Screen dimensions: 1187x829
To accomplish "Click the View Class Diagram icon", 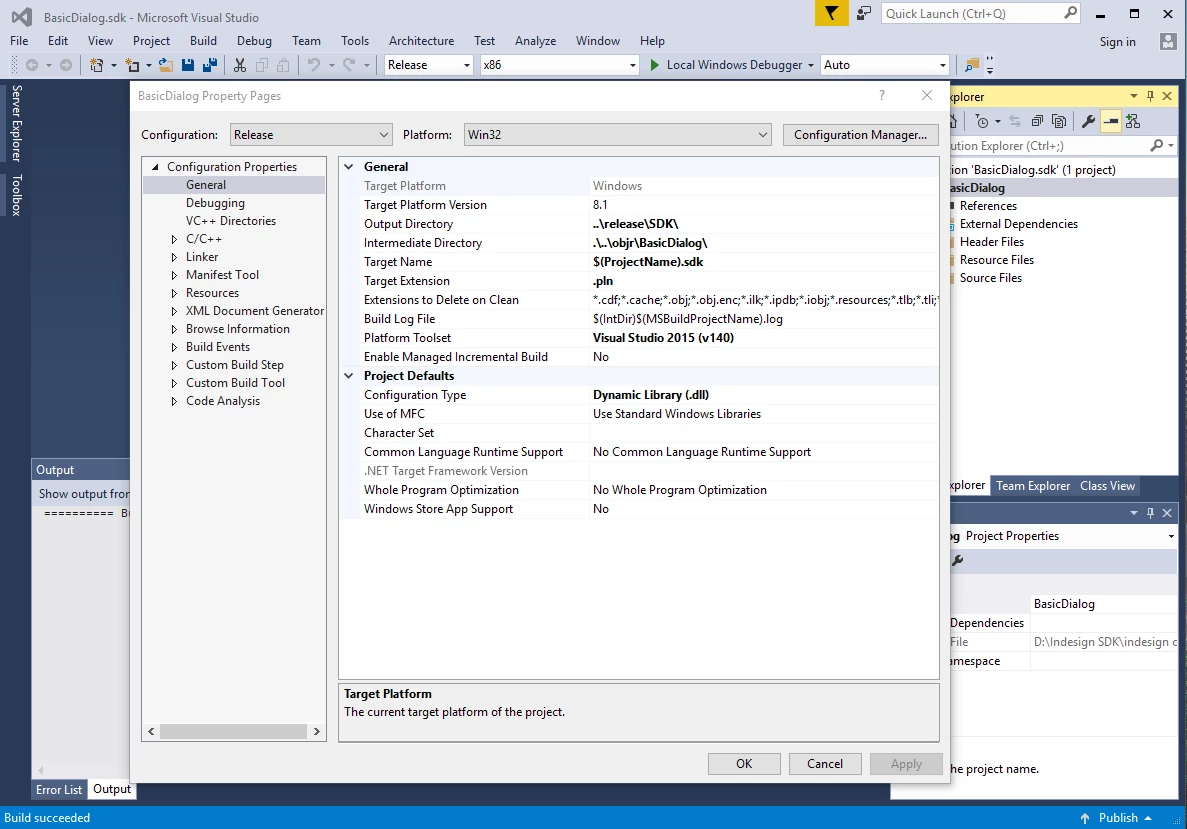I will coord(1132,121).
